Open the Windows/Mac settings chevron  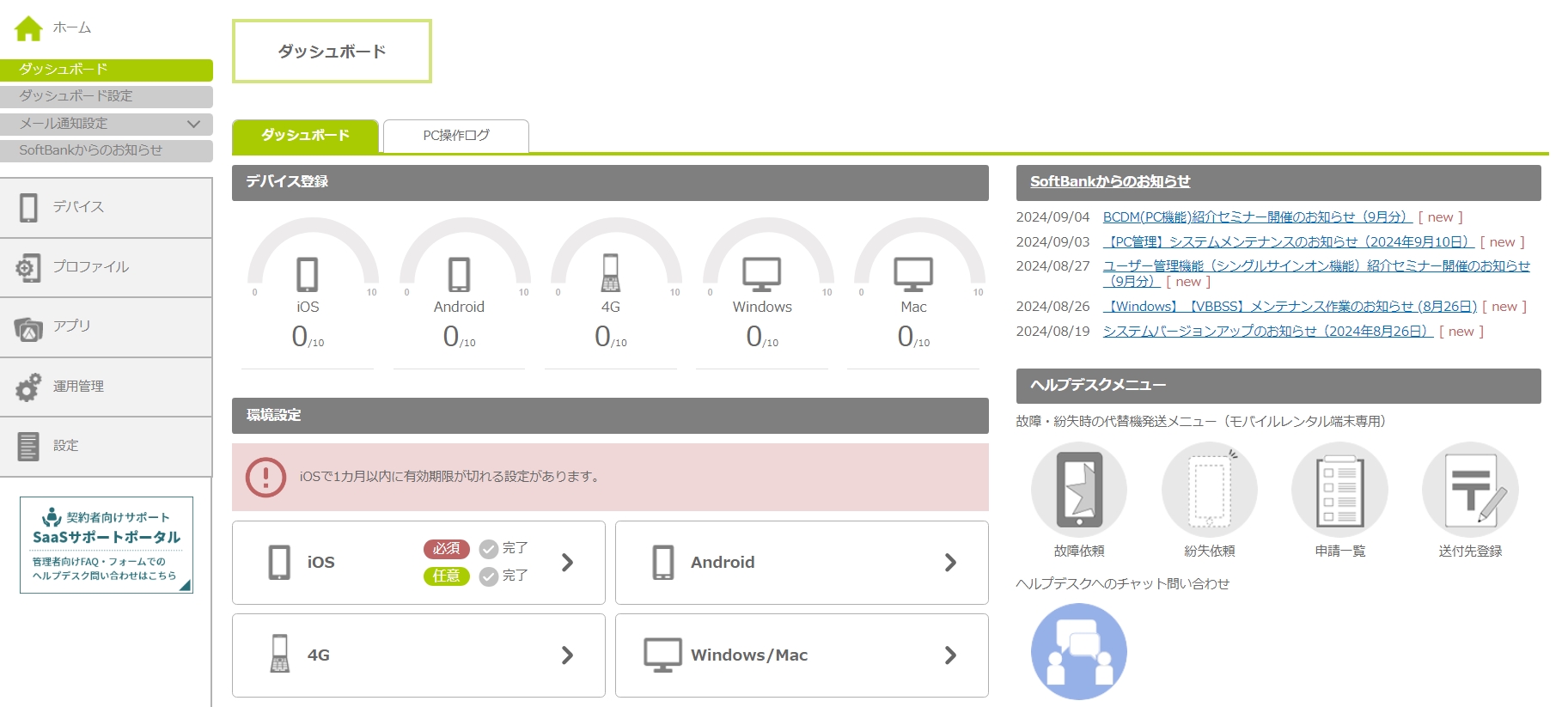[950, 655]
